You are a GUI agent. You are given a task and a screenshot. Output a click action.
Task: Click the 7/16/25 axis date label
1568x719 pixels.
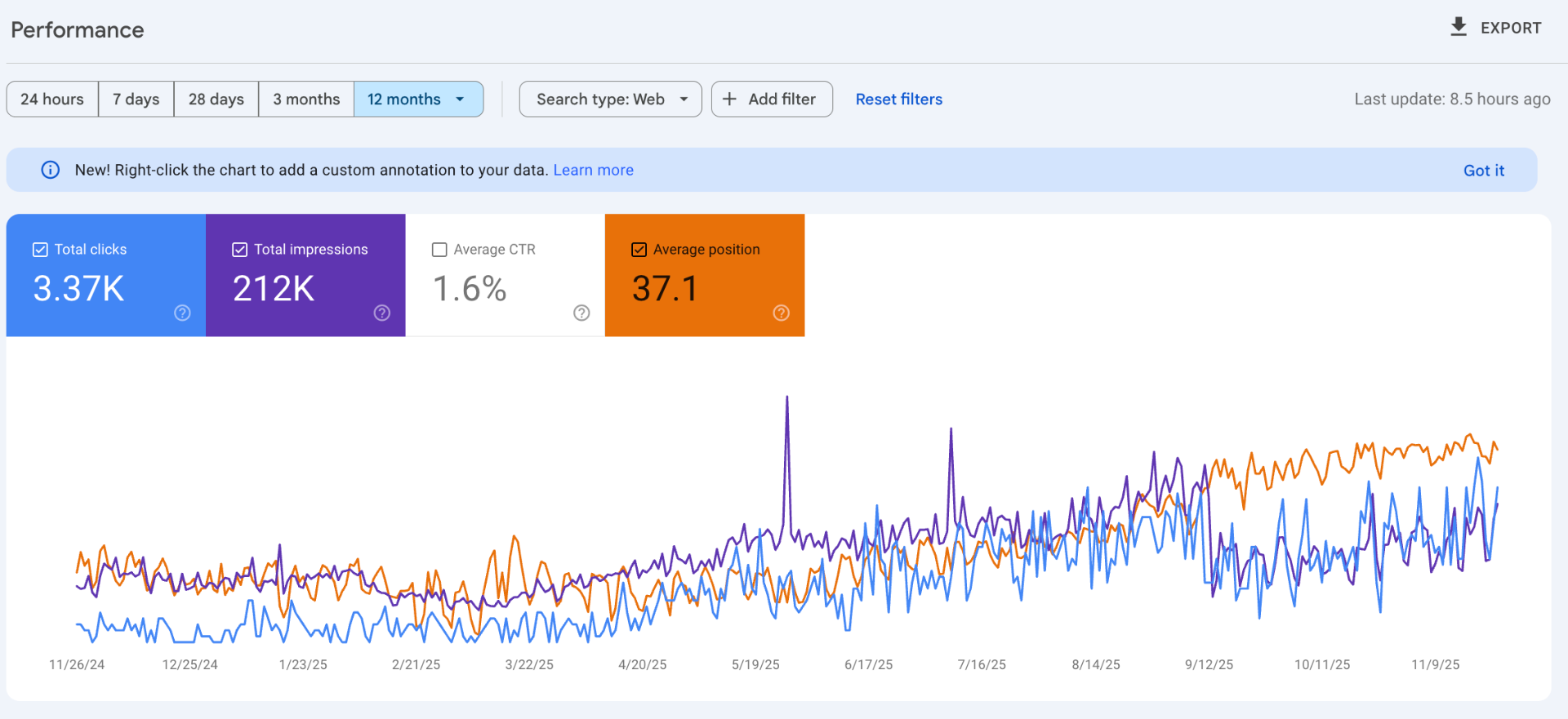pos(982,664)
